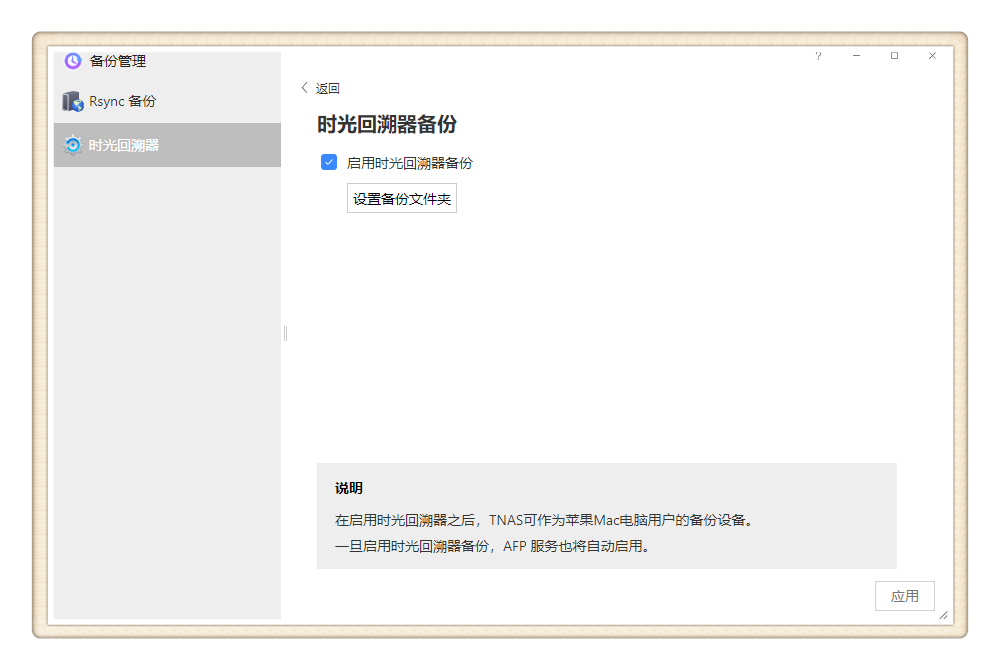
Task: Click the window resize grip corner
Action: 943,615
